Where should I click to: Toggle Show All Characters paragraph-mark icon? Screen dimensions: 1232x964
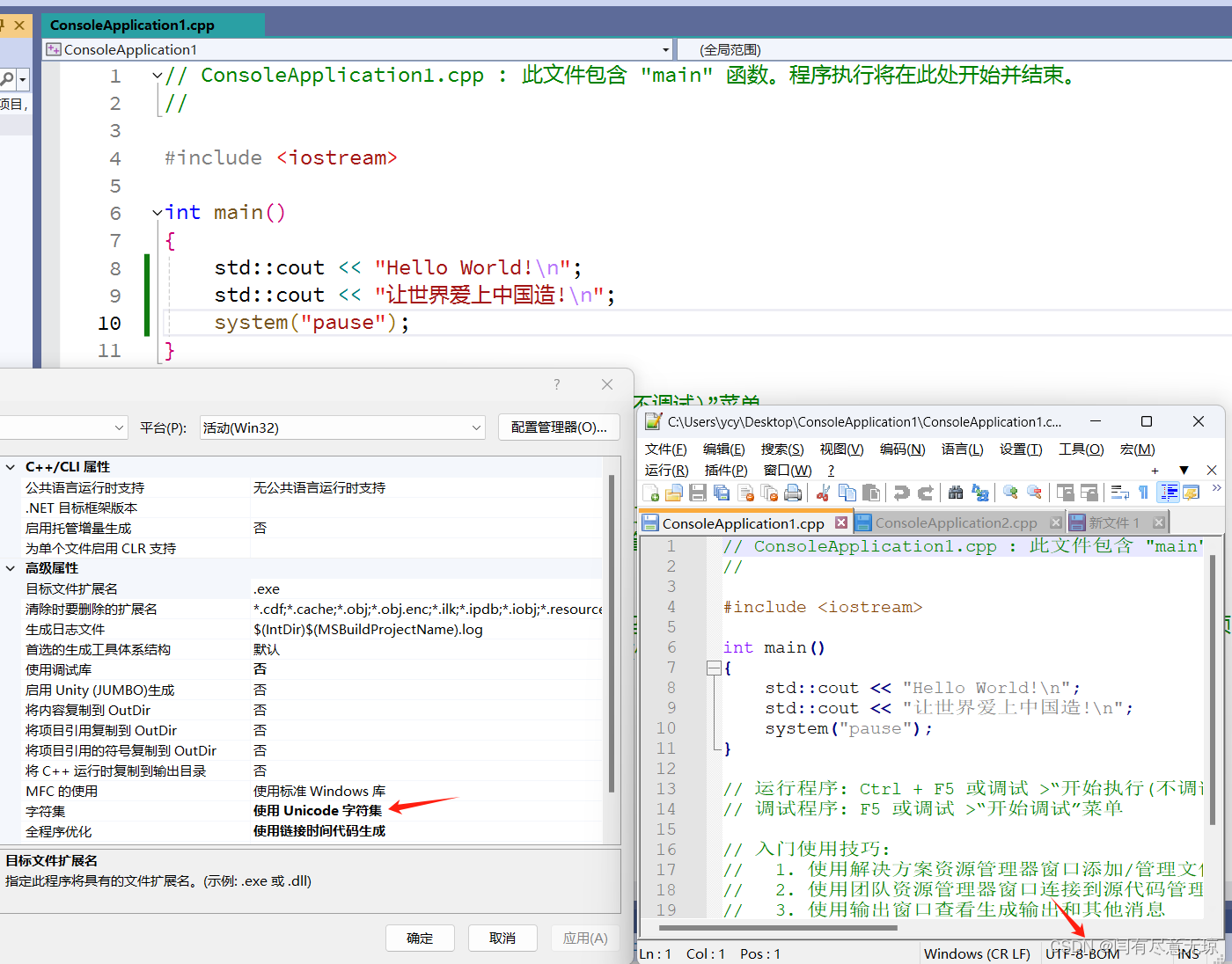click(1143, 493)
